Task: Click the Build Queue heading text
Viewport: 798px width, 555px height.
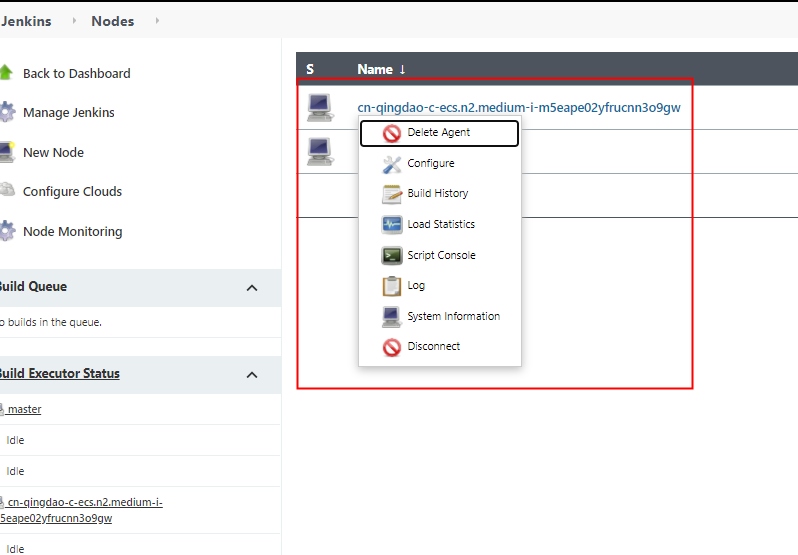Action: point(33,286)
